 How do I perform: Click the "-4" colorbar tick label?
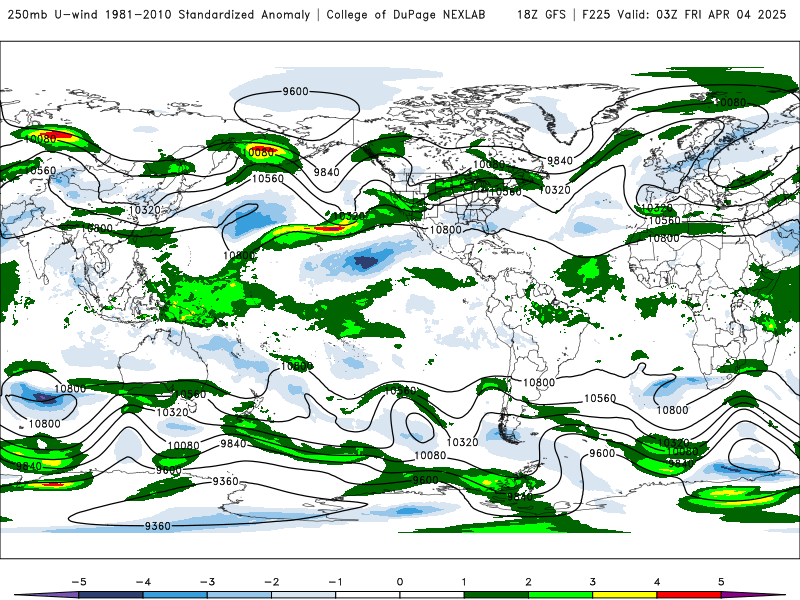(143, 582)
